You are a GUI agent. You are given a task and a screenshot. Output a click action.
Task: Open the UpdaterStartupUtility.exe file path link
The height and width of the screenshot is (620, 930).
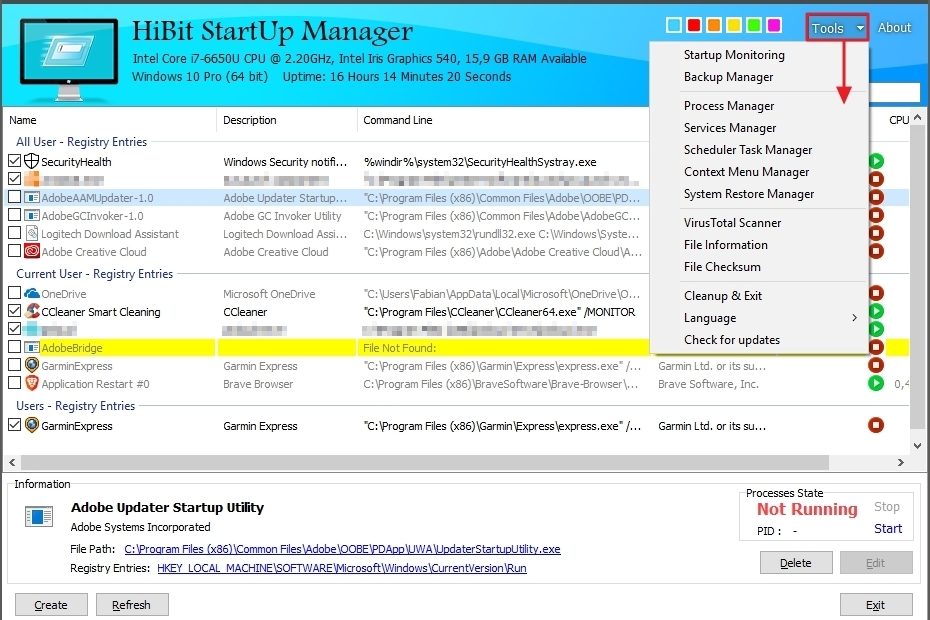click(342, 549)
